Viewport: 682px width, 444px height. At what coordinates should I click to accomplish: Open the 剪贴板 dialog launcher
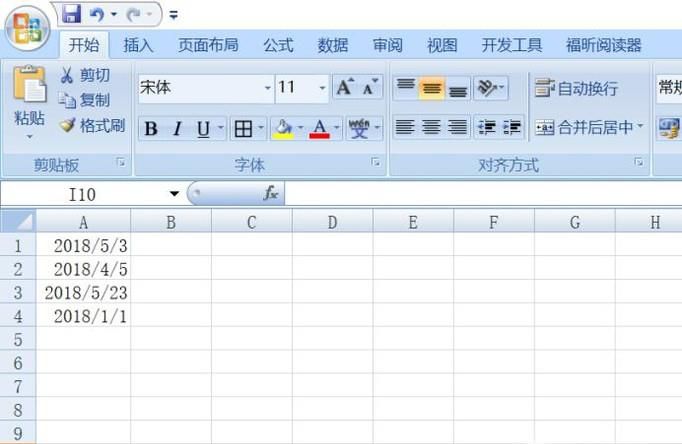(x=121, y=162)
